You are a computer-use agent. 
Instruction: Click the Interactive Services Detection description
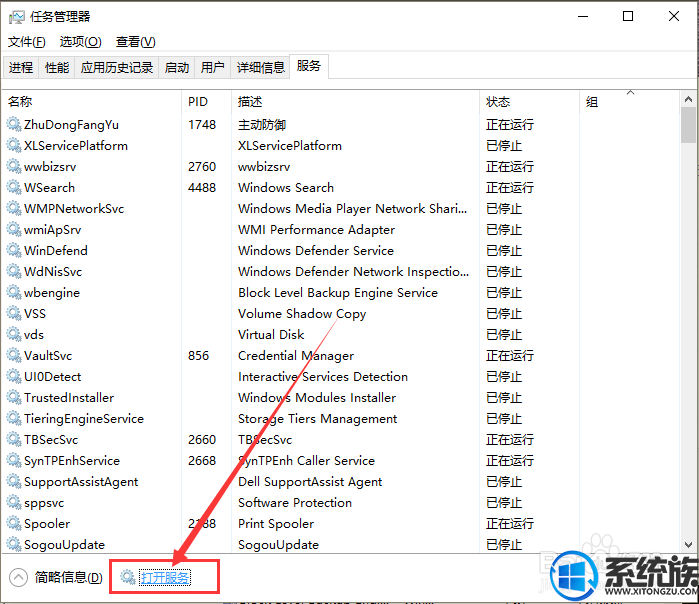pos(323,377)
